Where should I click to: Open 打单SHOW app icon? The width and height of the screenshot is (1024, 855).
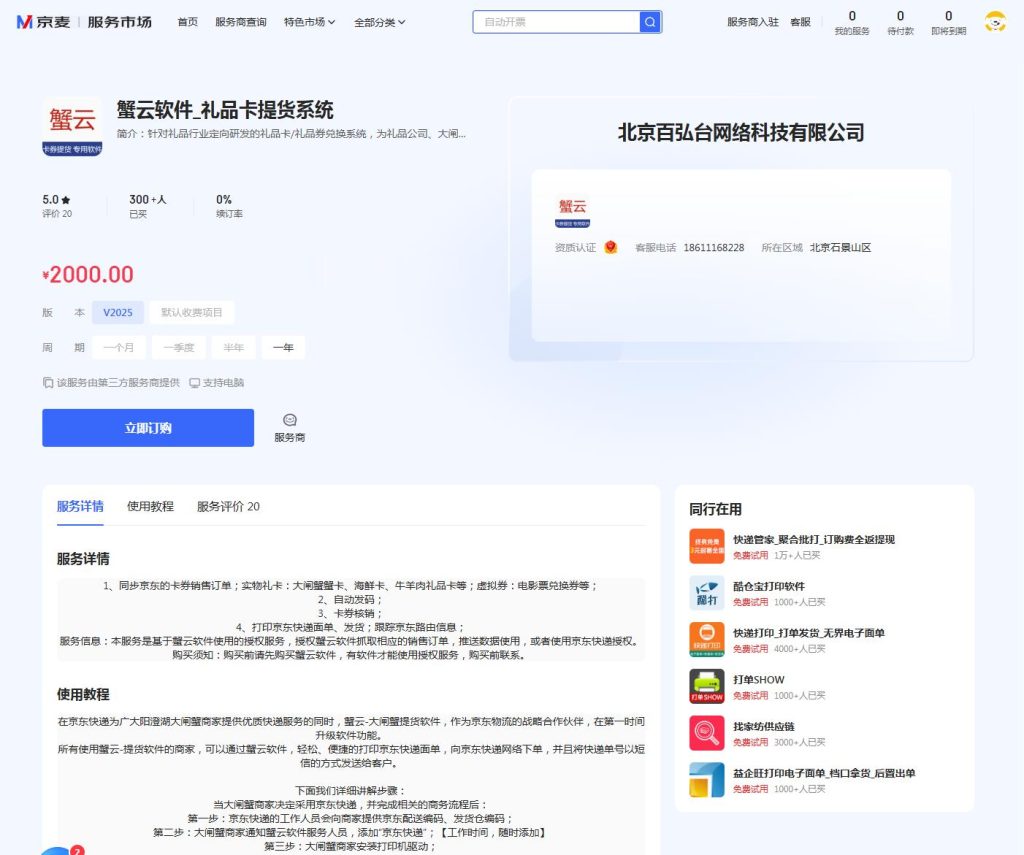click(x=707, y=686)
